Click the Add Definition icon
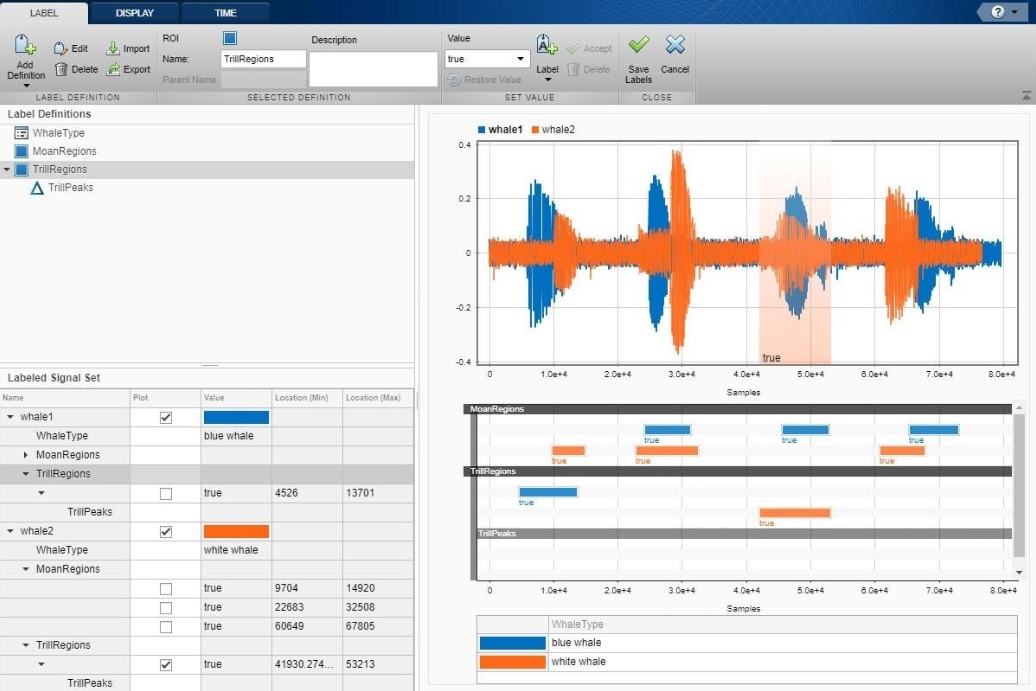Screen dimensions: 1036x691 [25, 46]
